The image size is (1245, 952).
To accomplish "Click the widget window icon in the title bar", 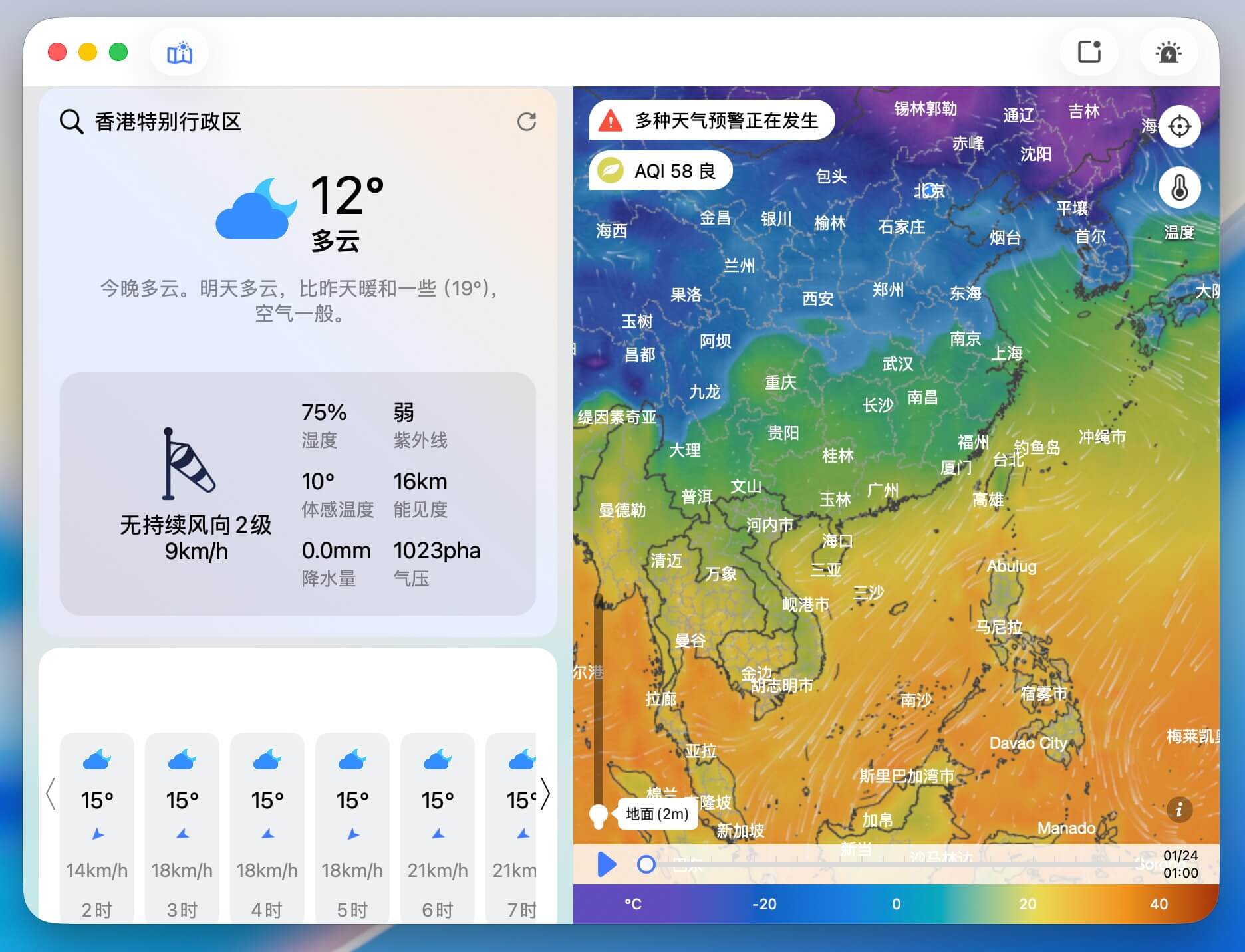I will click(x=1089, y=53).
